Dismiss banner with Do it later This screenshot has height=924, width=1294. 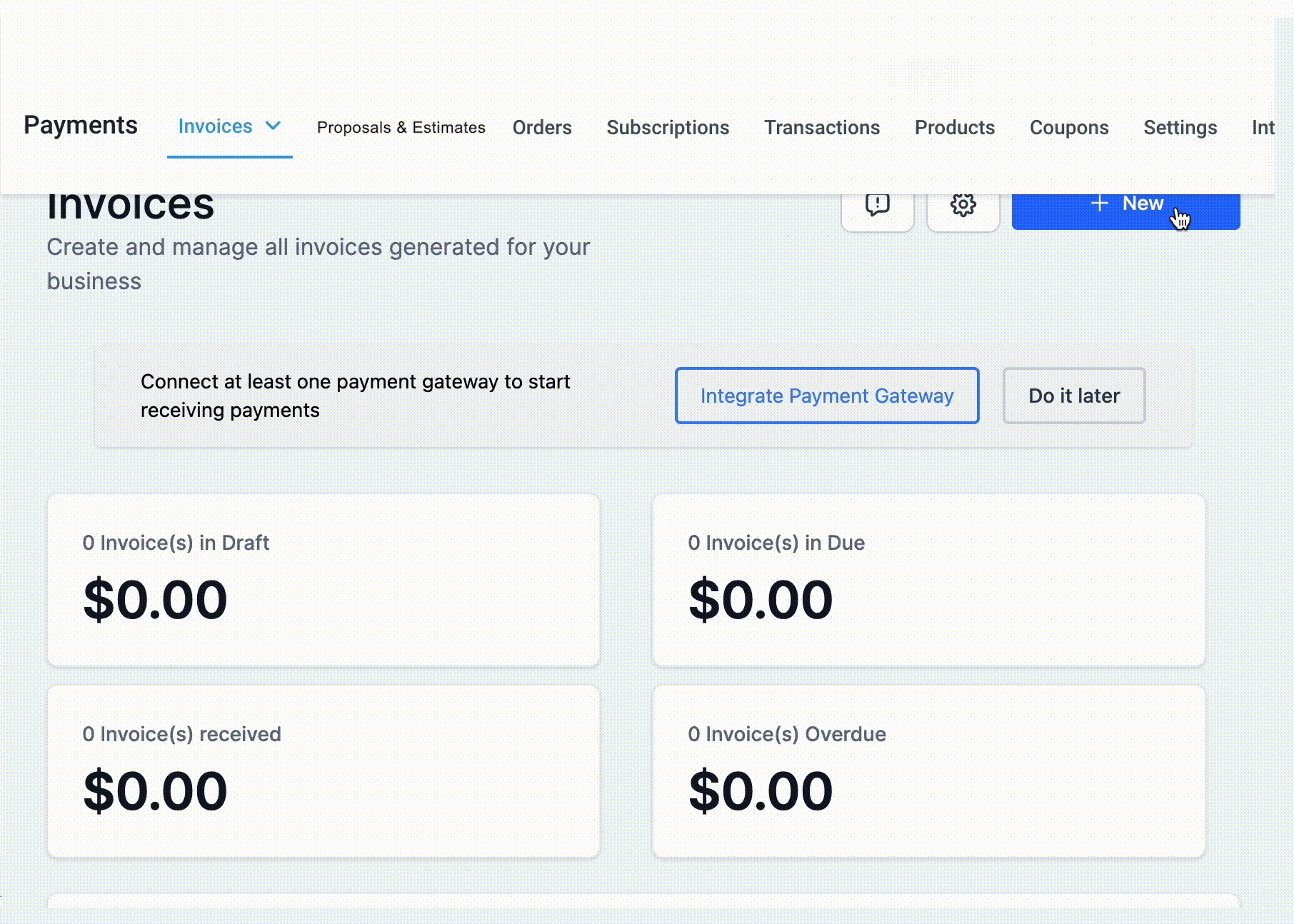pyautogui.click(x=1073, y=396)
